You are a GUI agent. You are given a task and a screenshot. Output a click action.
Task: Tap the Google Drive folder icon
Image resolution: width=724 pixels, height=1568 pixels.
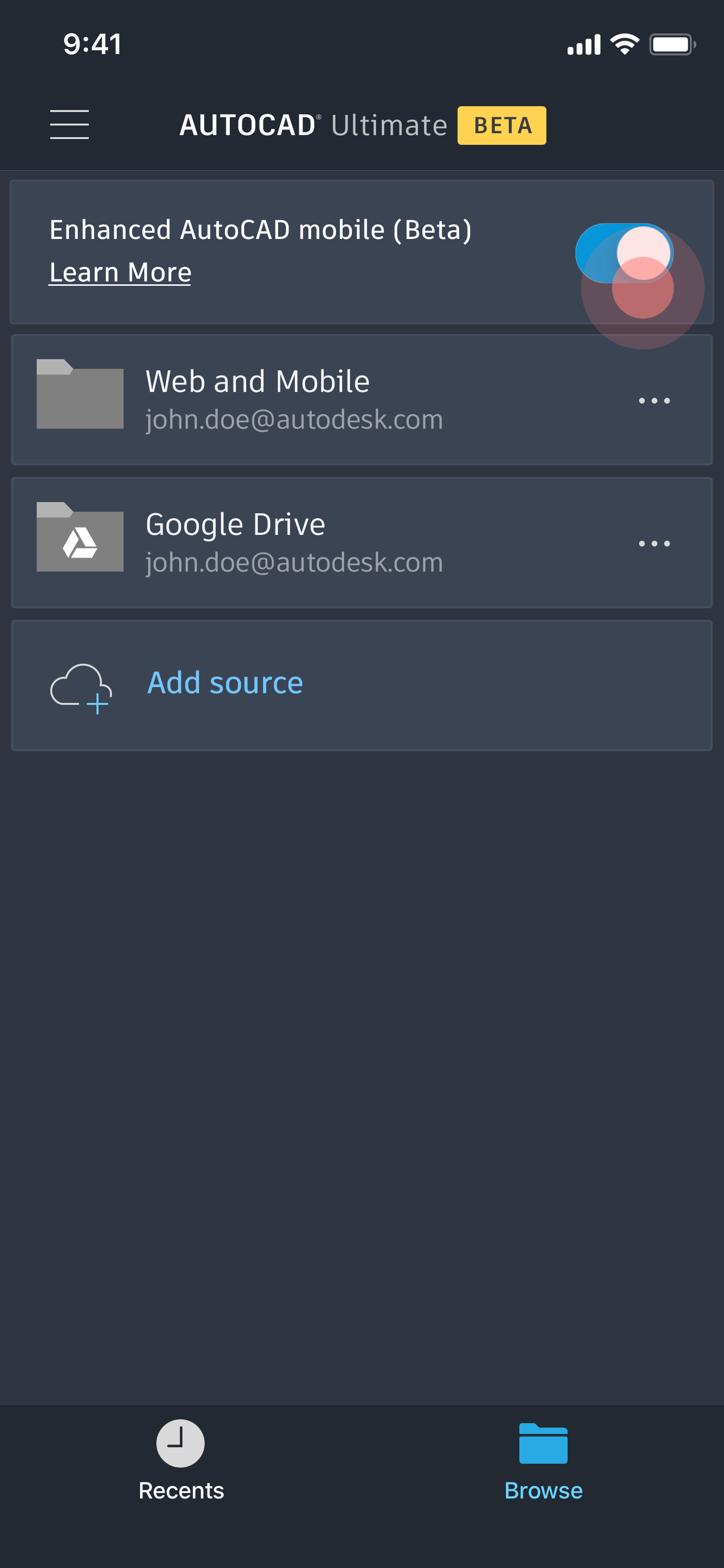click(x=80, y=537)
